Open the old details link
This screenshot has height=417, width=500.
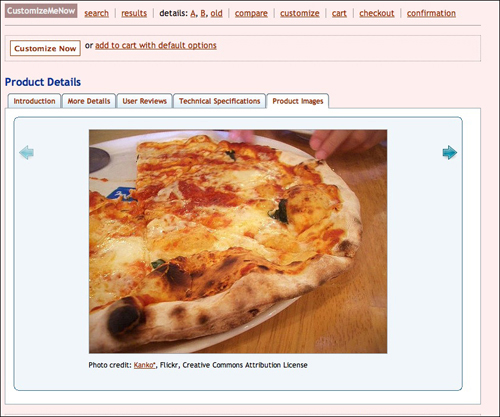pos(216,13)
